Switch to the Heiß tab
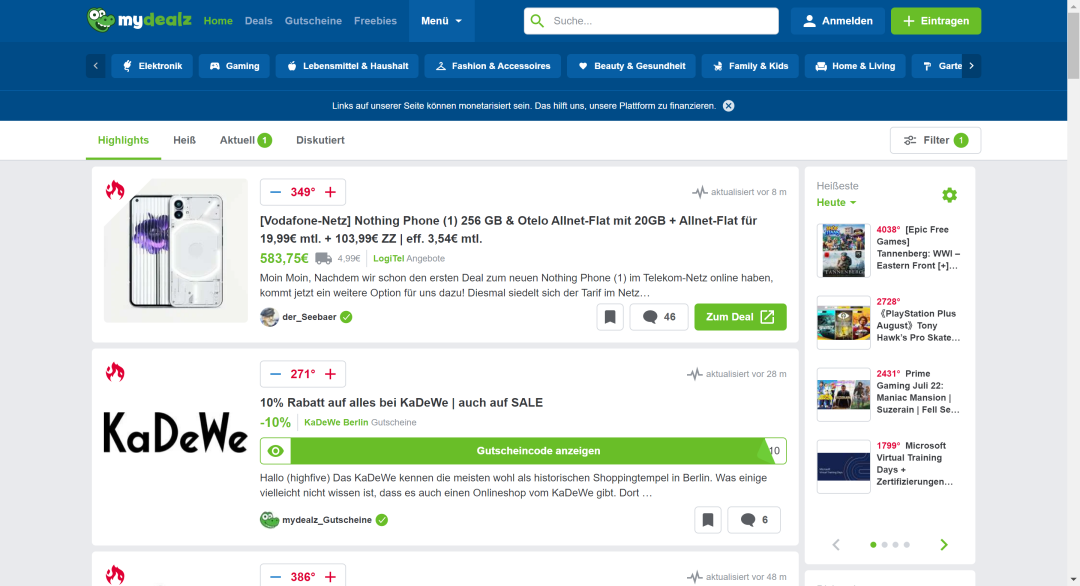Screen dimensions: 1080x586 184,140
